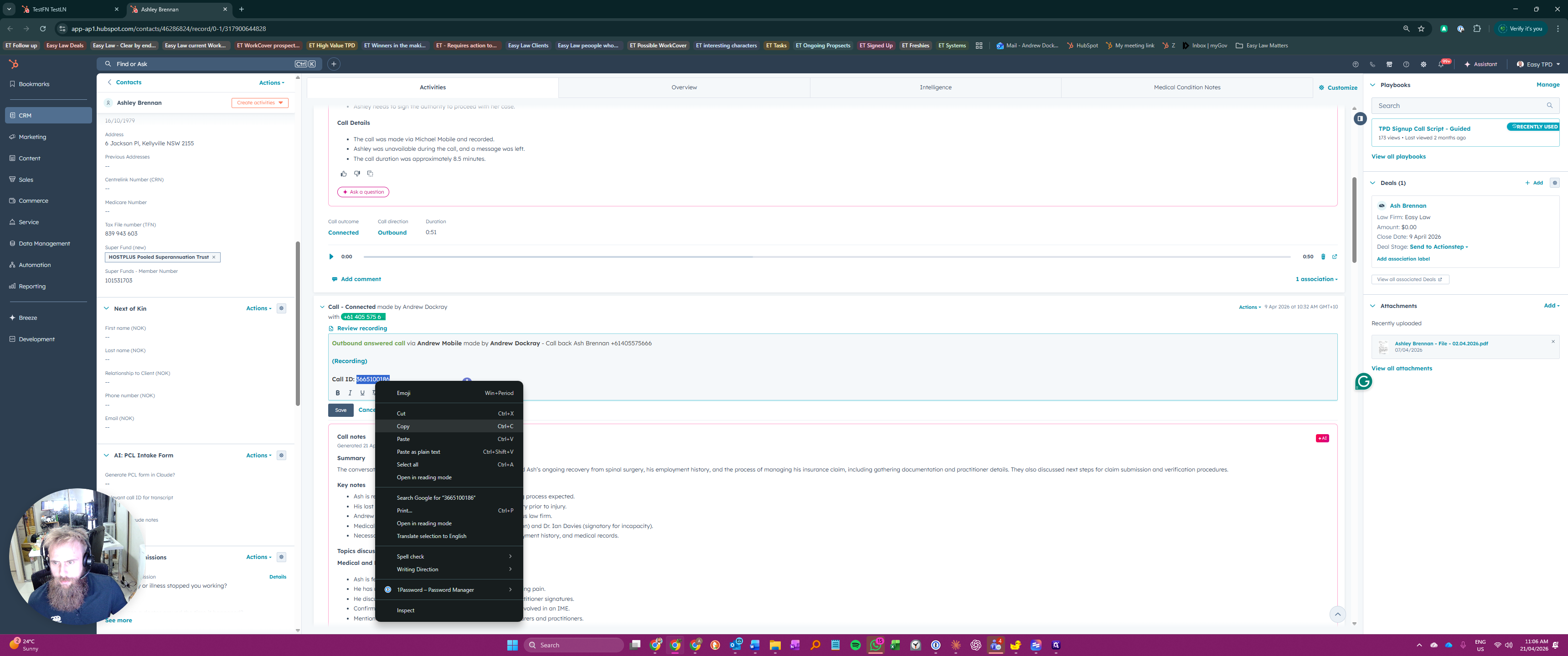Viewport: 1568px width, 656px height.
Task: Collapse the Playbooks section
Action: (1372, 85)
